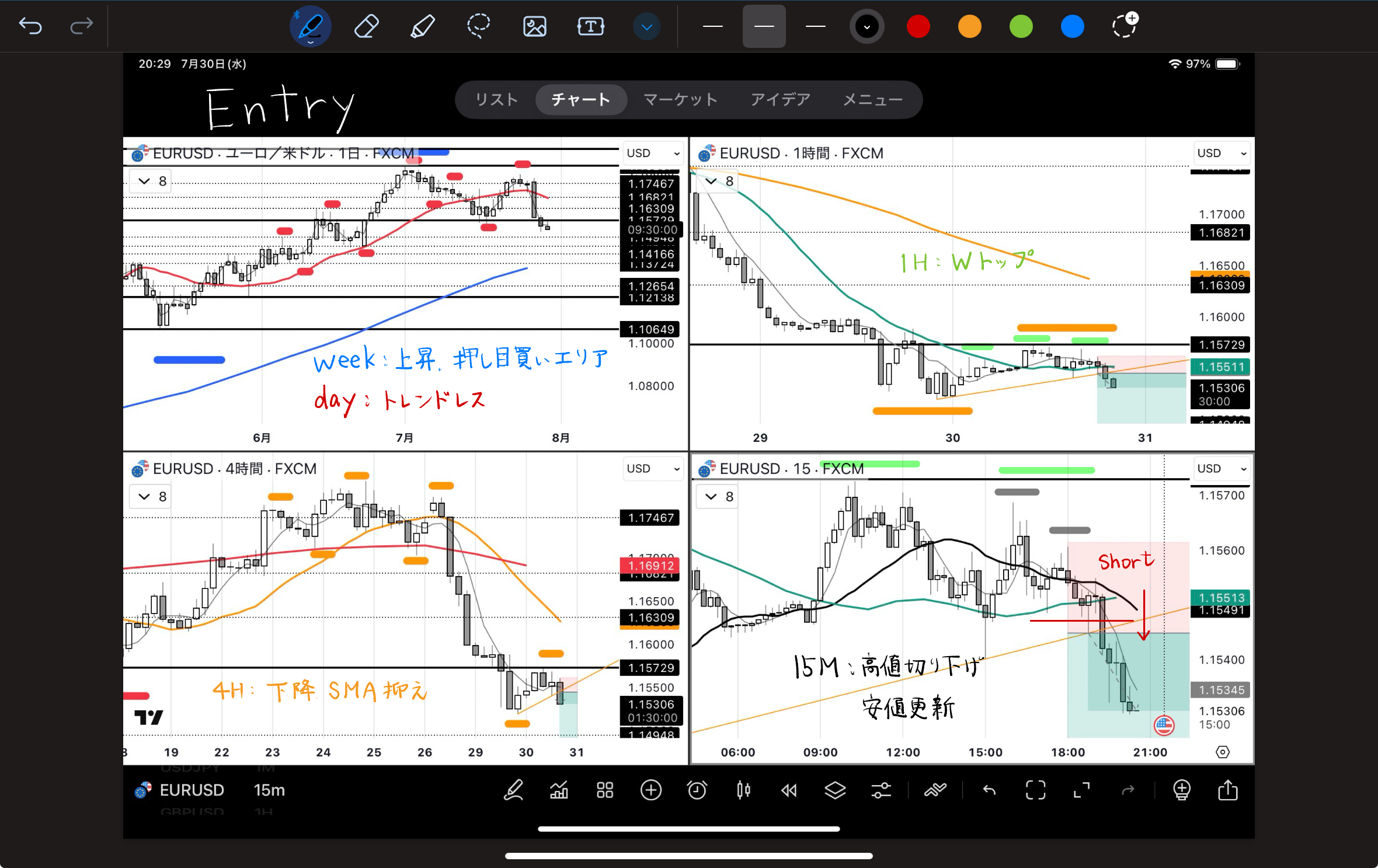Screen dimensions: 1378x868
Task: Add a custom color
Action: 1125,25
